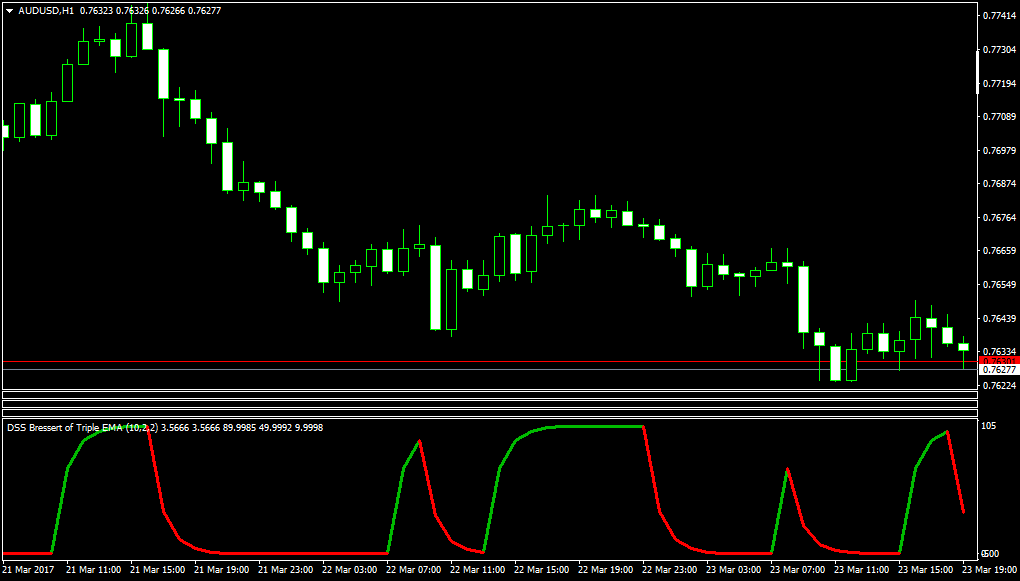Click the 22 Mar 03:00 time label
Screen dimensions: 1020x581
(x=351, y=569)
